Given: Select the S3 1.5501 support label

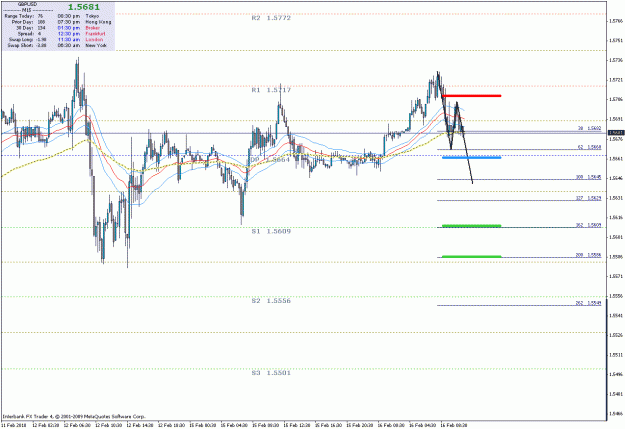Looking at the screenshot, I should tap(271, 373).
